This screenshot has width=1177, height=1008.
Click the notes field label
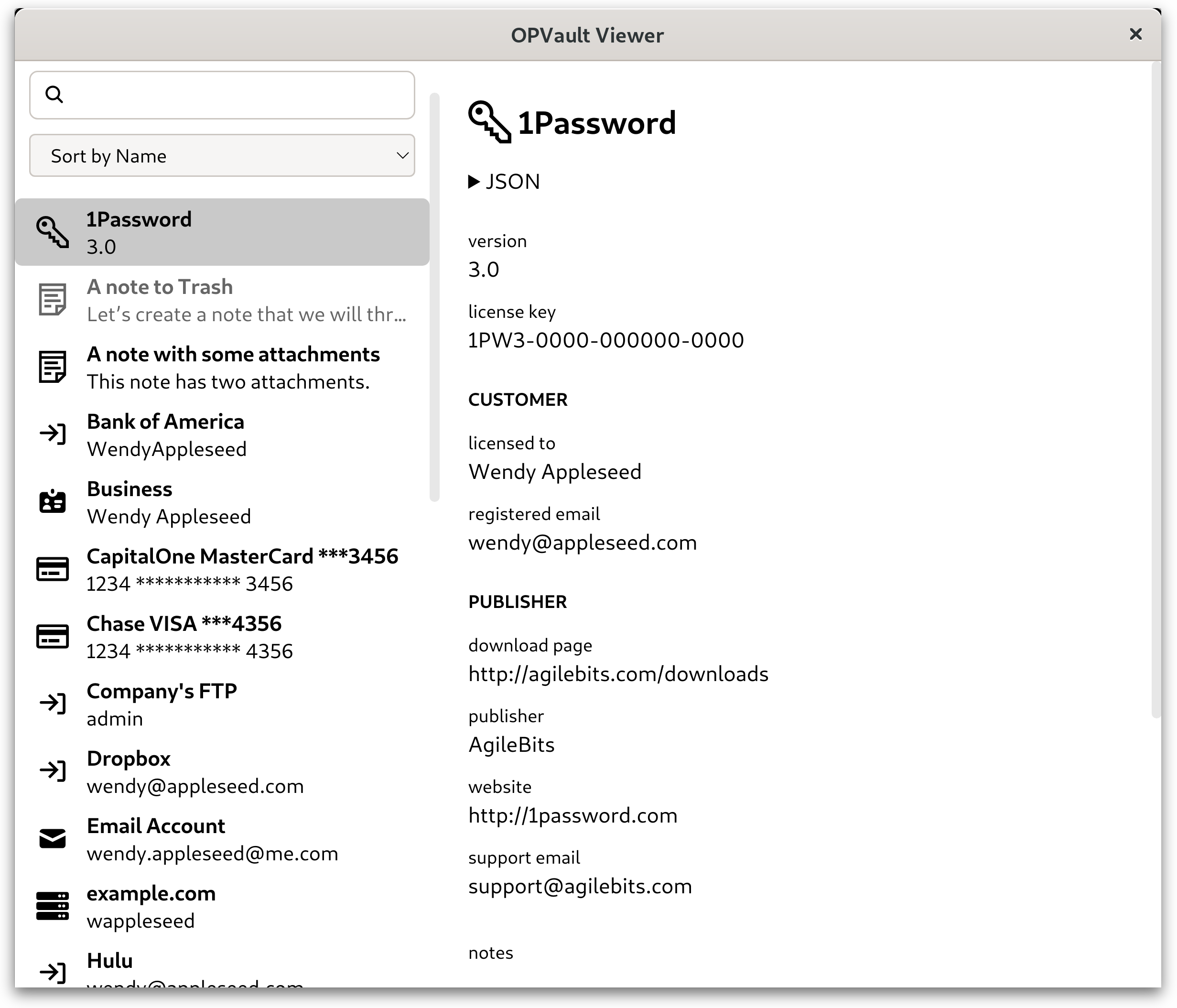490,953
